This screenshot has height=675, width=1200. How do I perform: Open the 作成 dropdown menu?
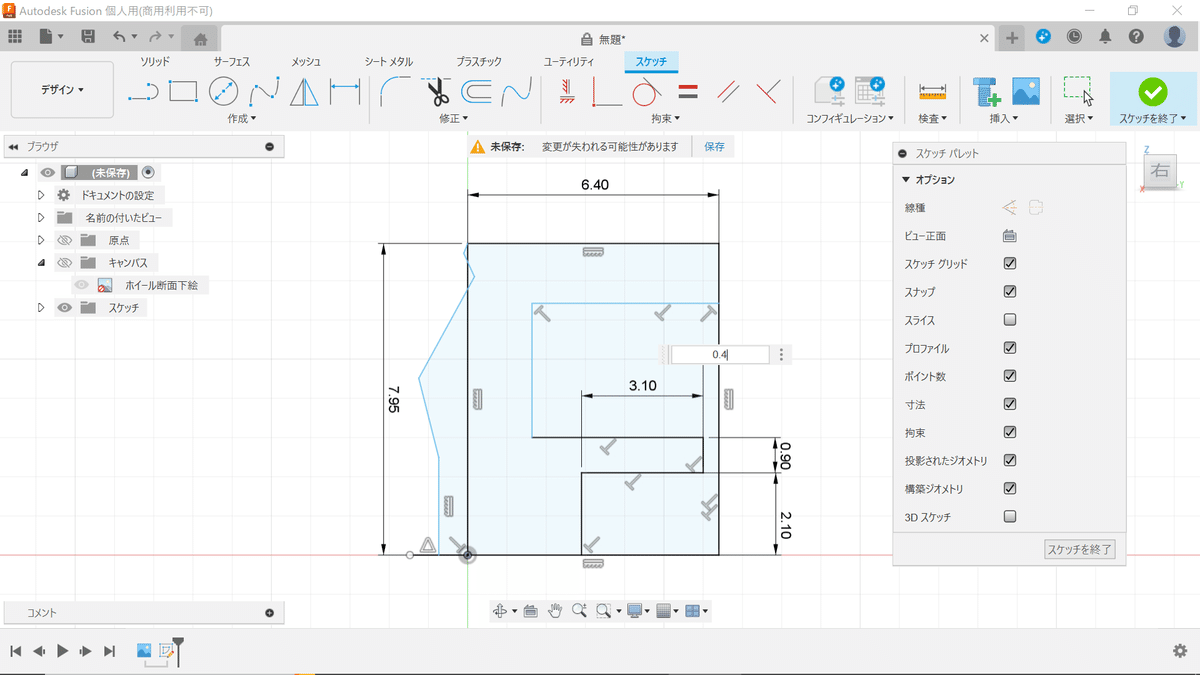coord(242,118)
